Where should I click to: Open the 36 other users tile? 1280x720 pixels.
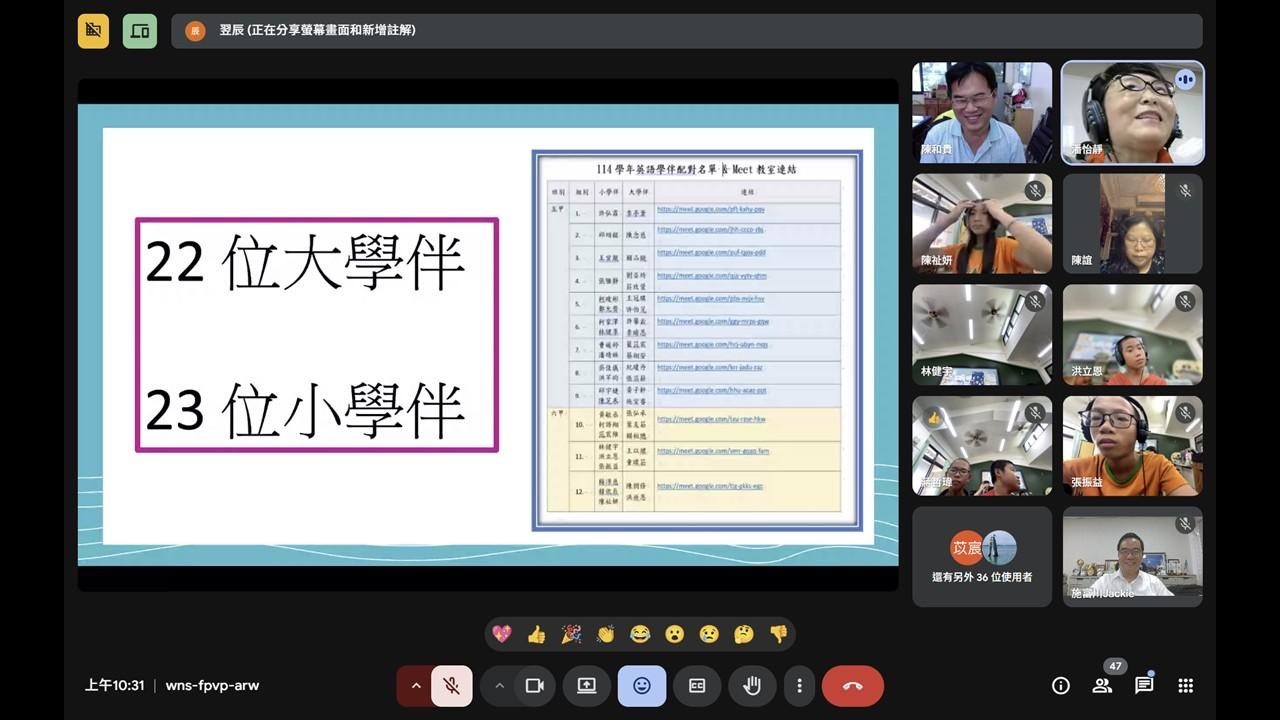982,556
